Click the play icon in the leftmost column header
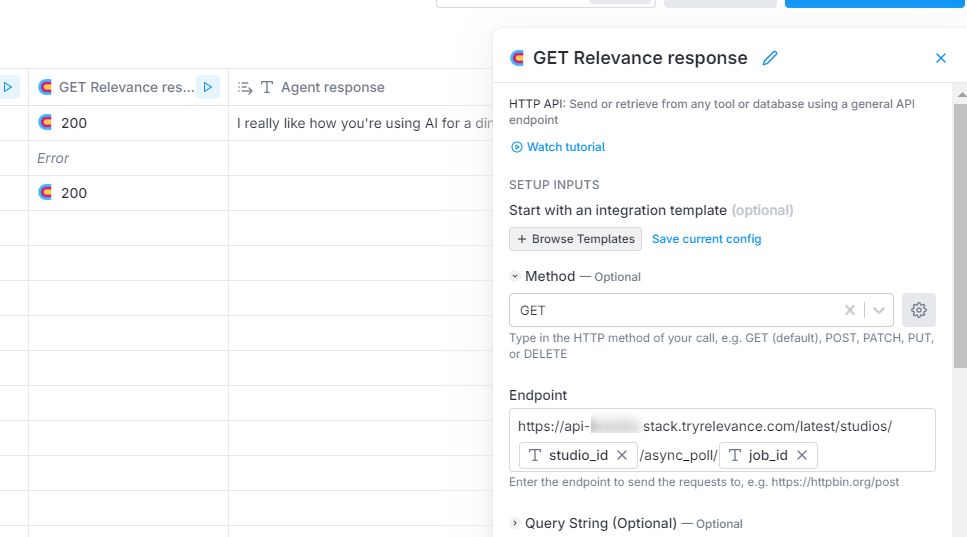Image resolution: width=967 pixels, height=537 pixels. pos(8,87)
